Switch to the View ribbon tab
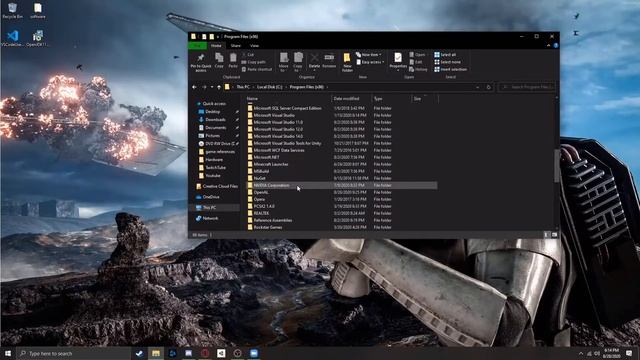 pos(254,46)
